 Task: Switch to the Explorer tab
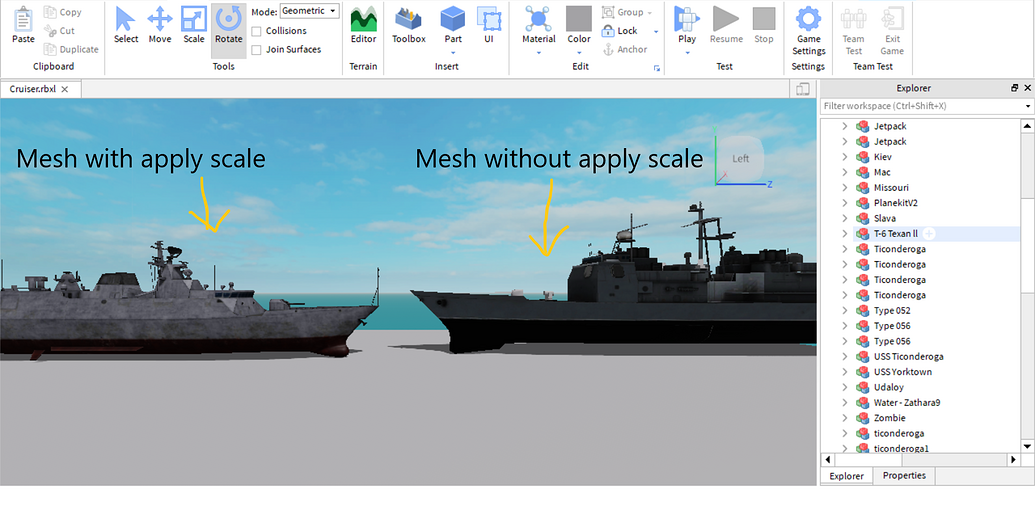(x=846, y=476)
